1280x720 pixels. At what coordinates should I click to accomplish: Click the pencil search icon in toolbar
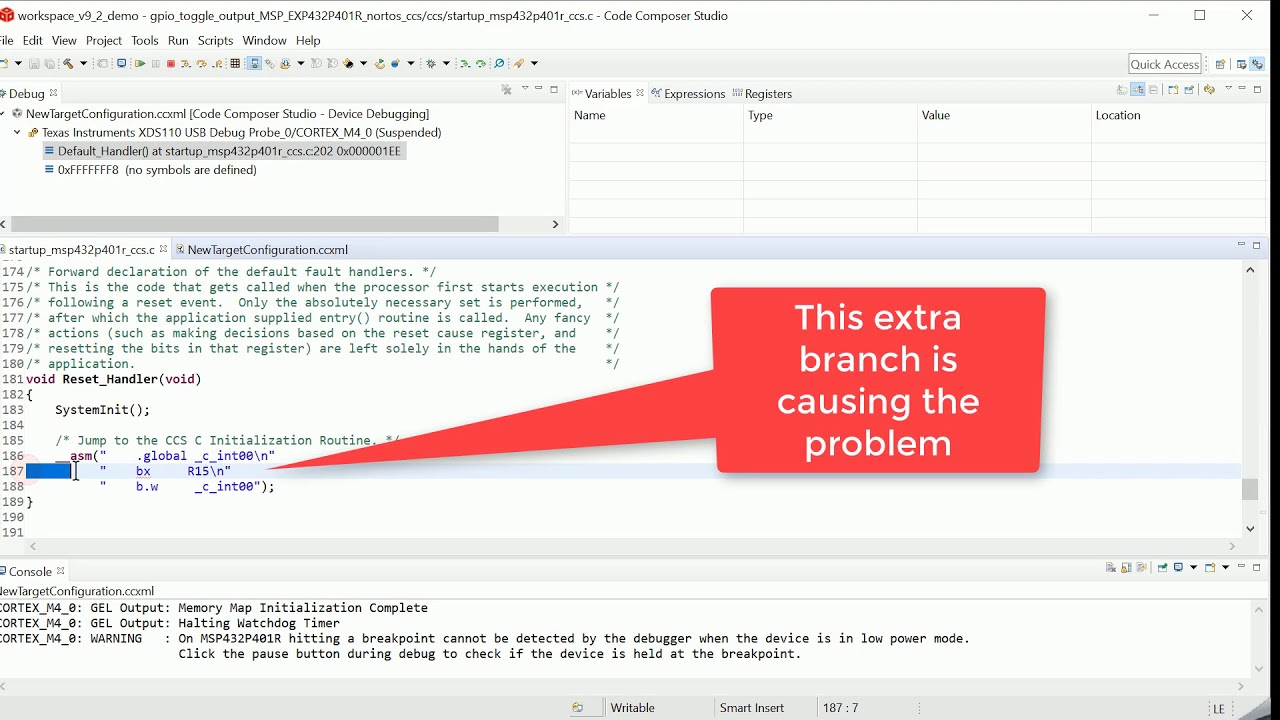[518, 63]
